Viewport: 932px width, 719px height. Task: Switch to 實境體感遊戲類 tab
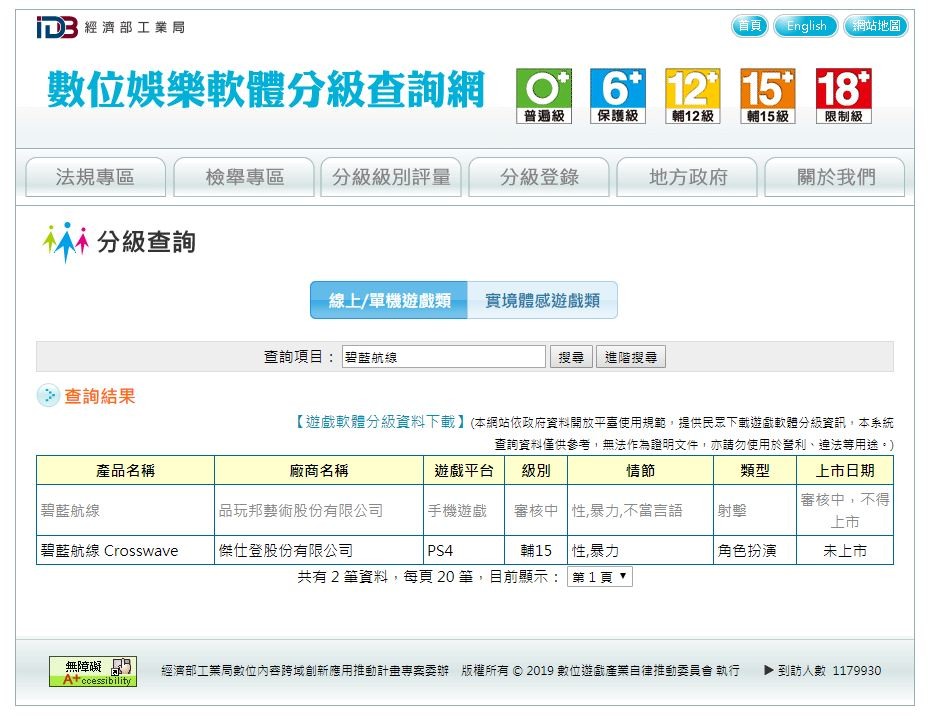[x=542, y=301]
